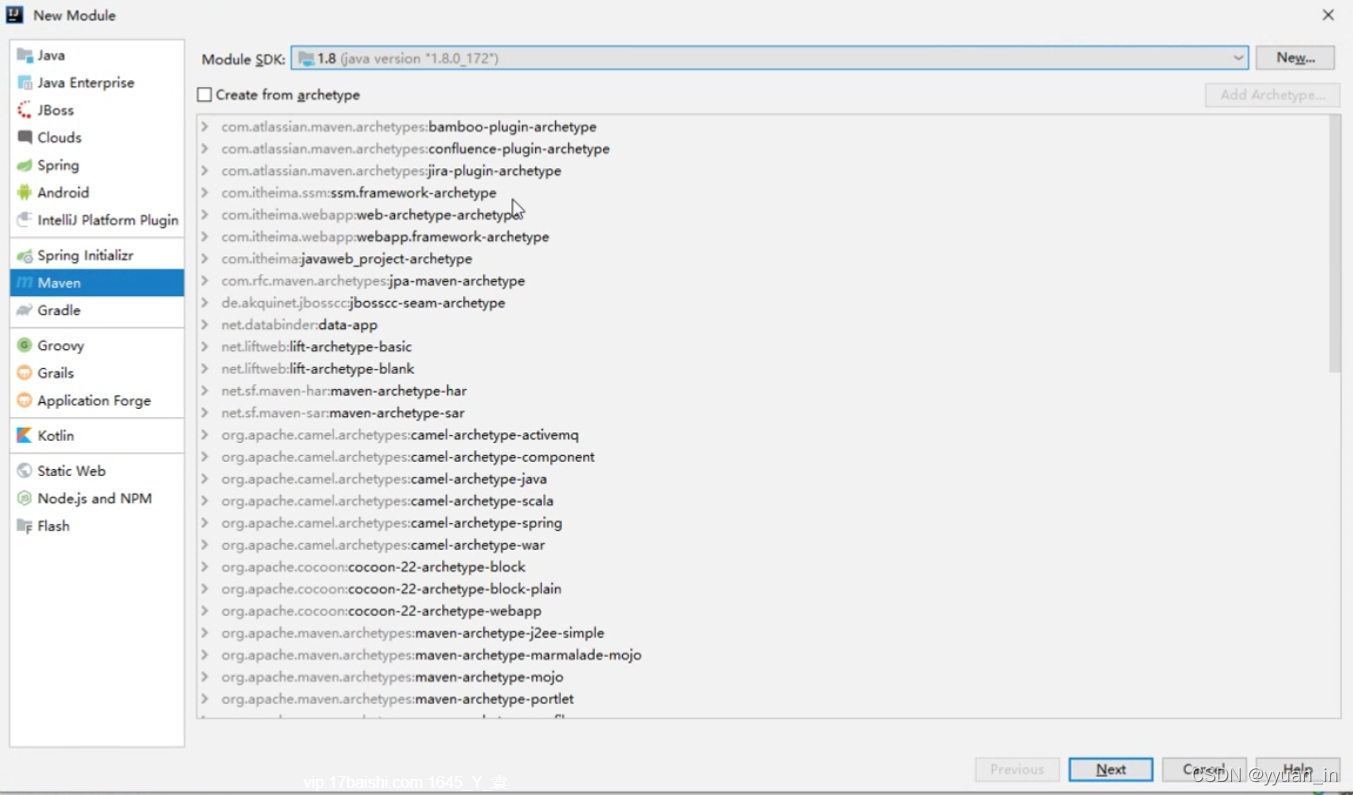The width and height of the screenshot is (1353, 795).
Task: Click the Next button
Action: (x=1110, y=769)
